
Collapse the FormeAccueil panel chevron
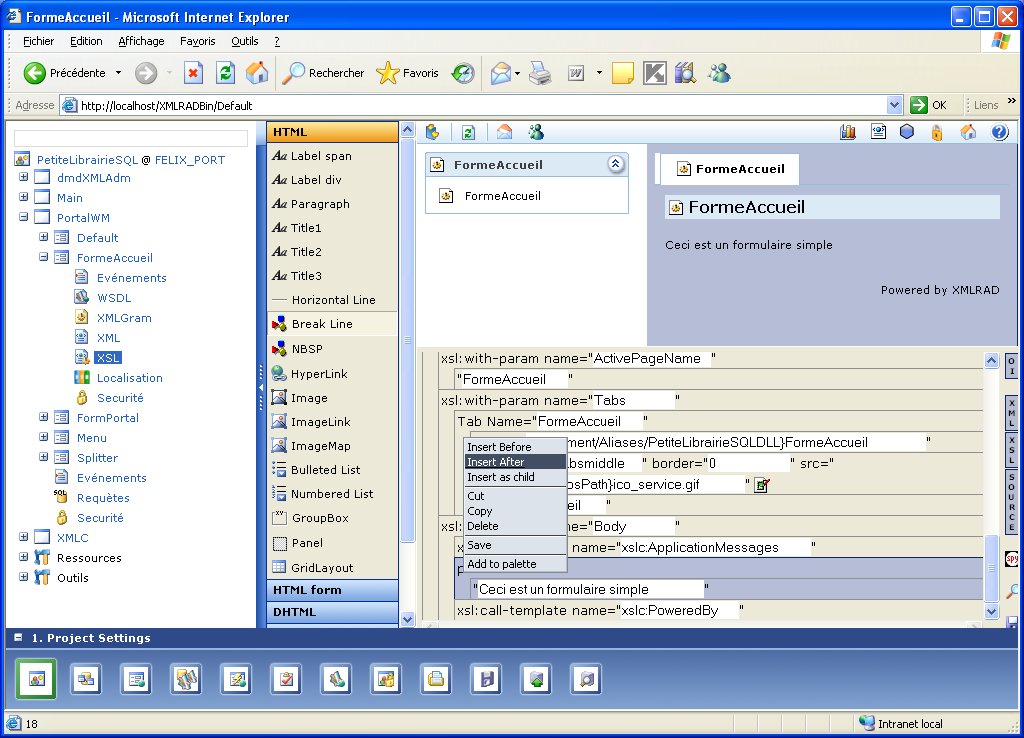point(615,165)
